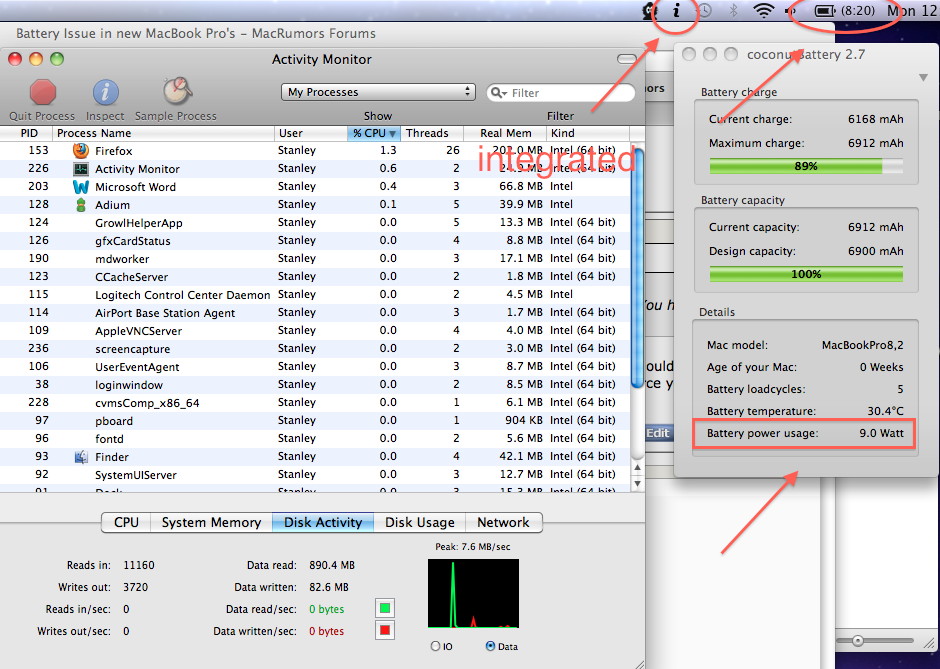
Task: Click the battery status (8:20) menu item
Action: (x=845, y=11)
